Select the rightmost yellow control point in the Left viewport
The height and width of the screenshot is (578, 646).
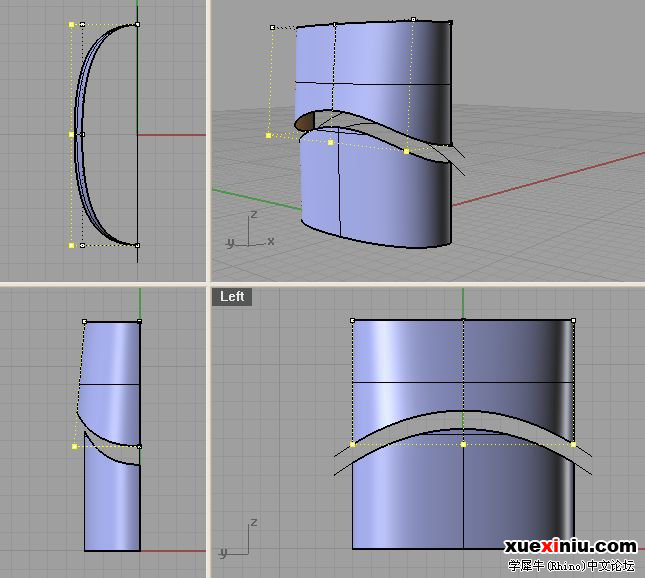[573, 445]
